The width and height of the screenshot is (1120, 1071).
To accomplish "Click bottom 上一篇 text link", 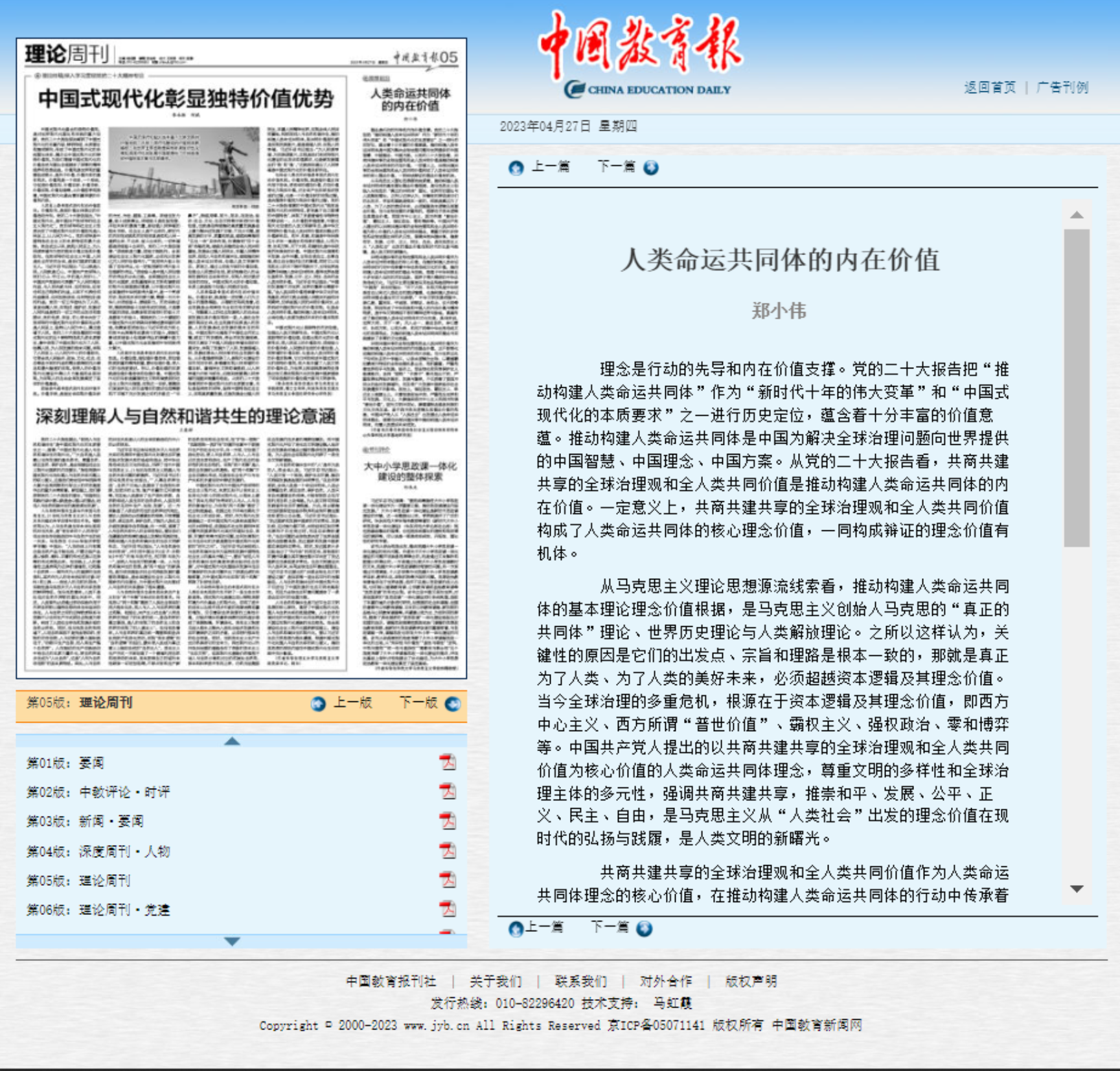I will tap(544, 927).
